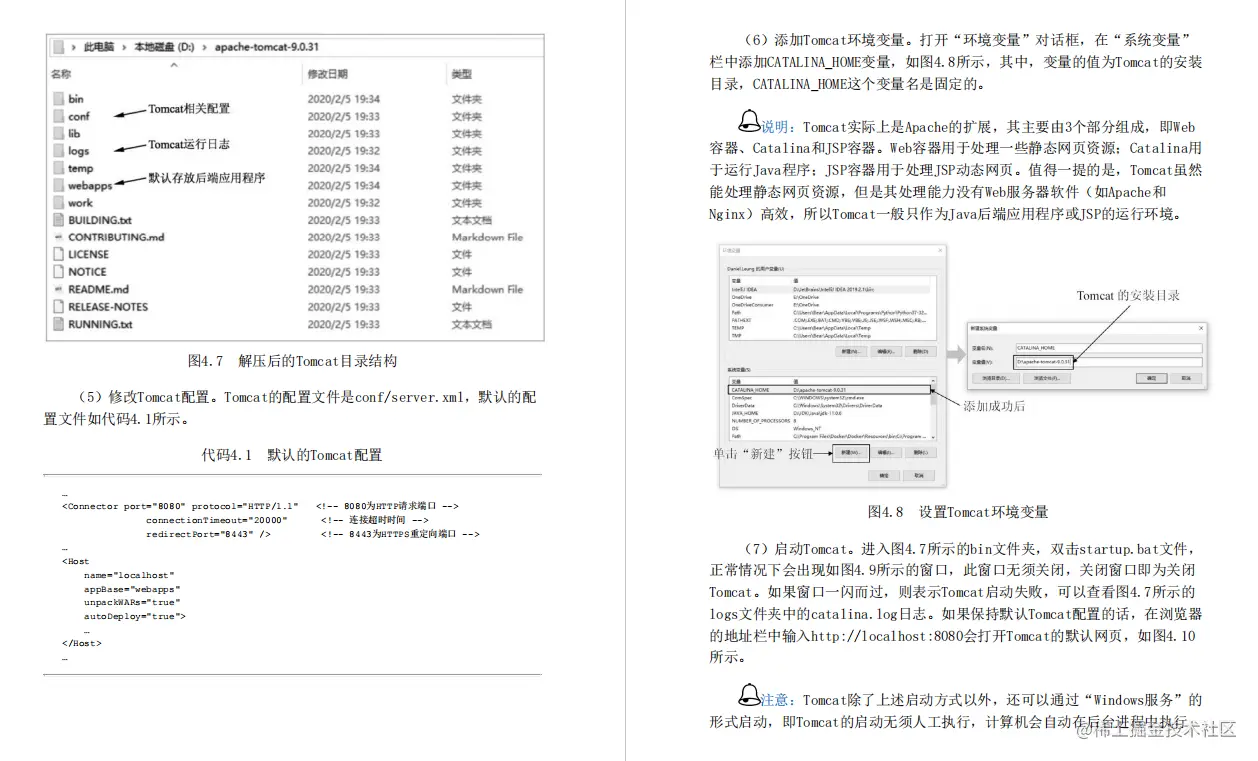Sort by the 修改日期 column header
Screen dimensions: 1258x761
click(327, 74)
